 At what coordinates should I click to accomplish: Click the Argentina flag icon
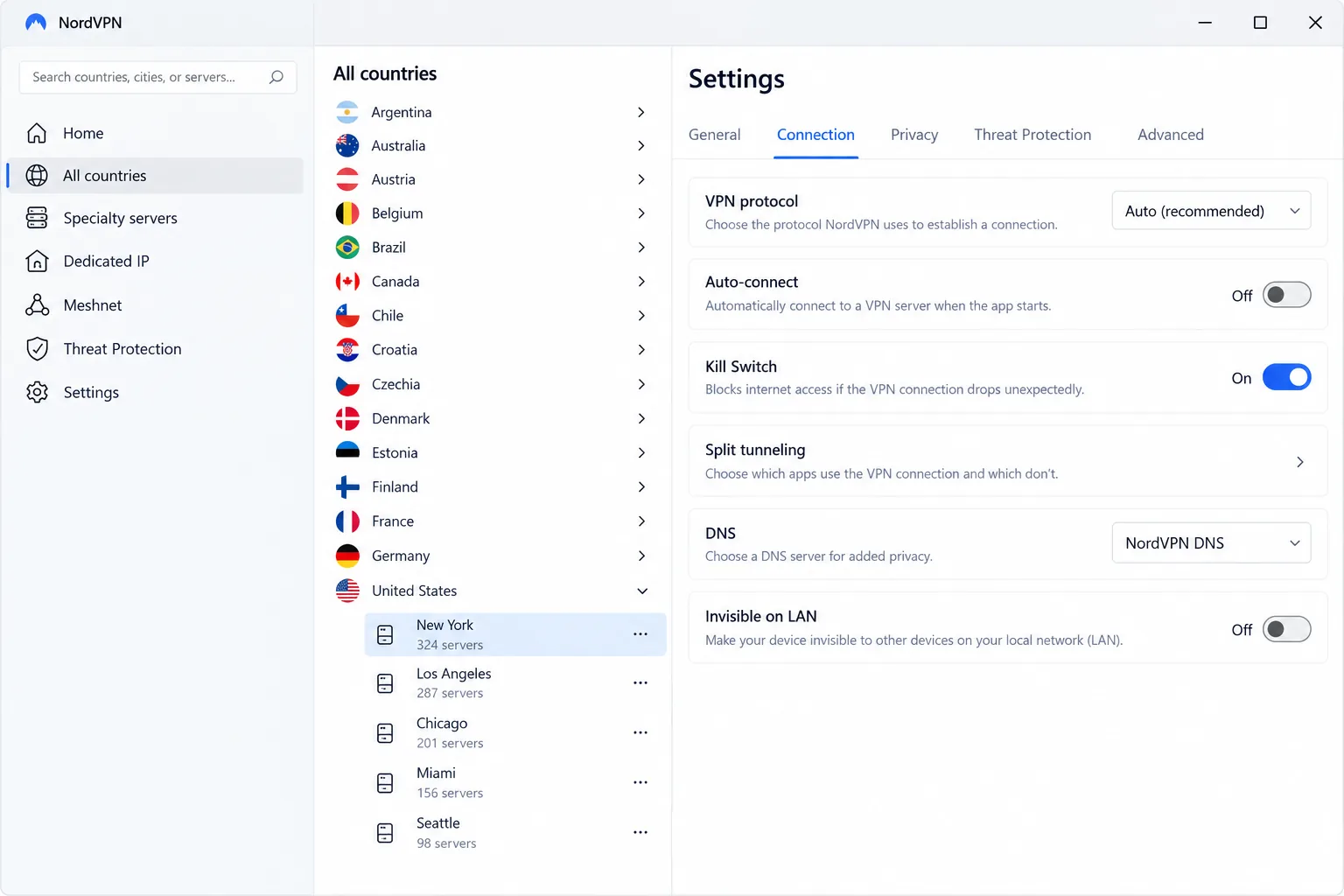pyautogui.click(x=347, y=112)
